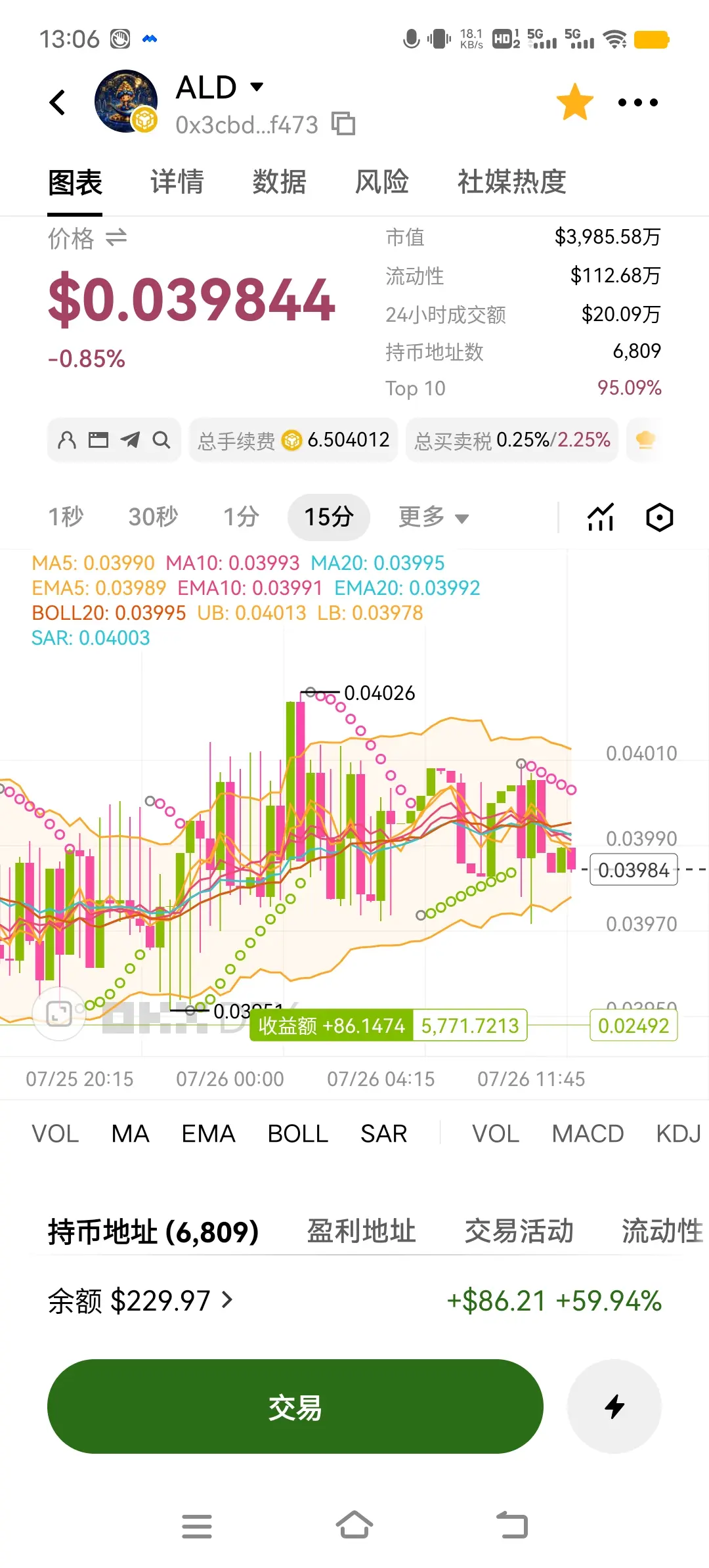Toggle the SAR indicator
Image resolution: width=709 pixels, height=1568 pixels.
(x=383, y=1134)
